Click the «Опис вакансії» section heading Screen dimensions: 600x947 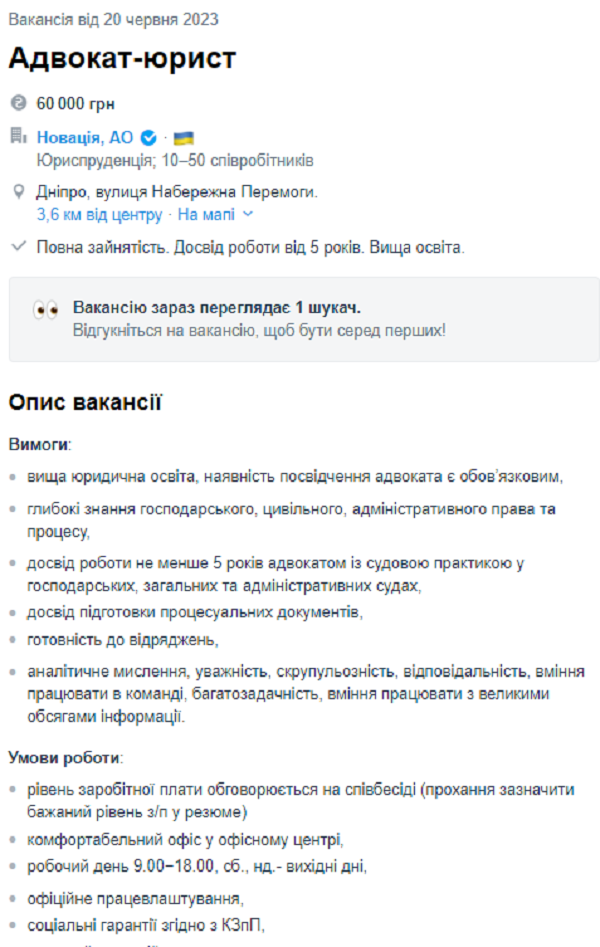click(x=85, y=403)
